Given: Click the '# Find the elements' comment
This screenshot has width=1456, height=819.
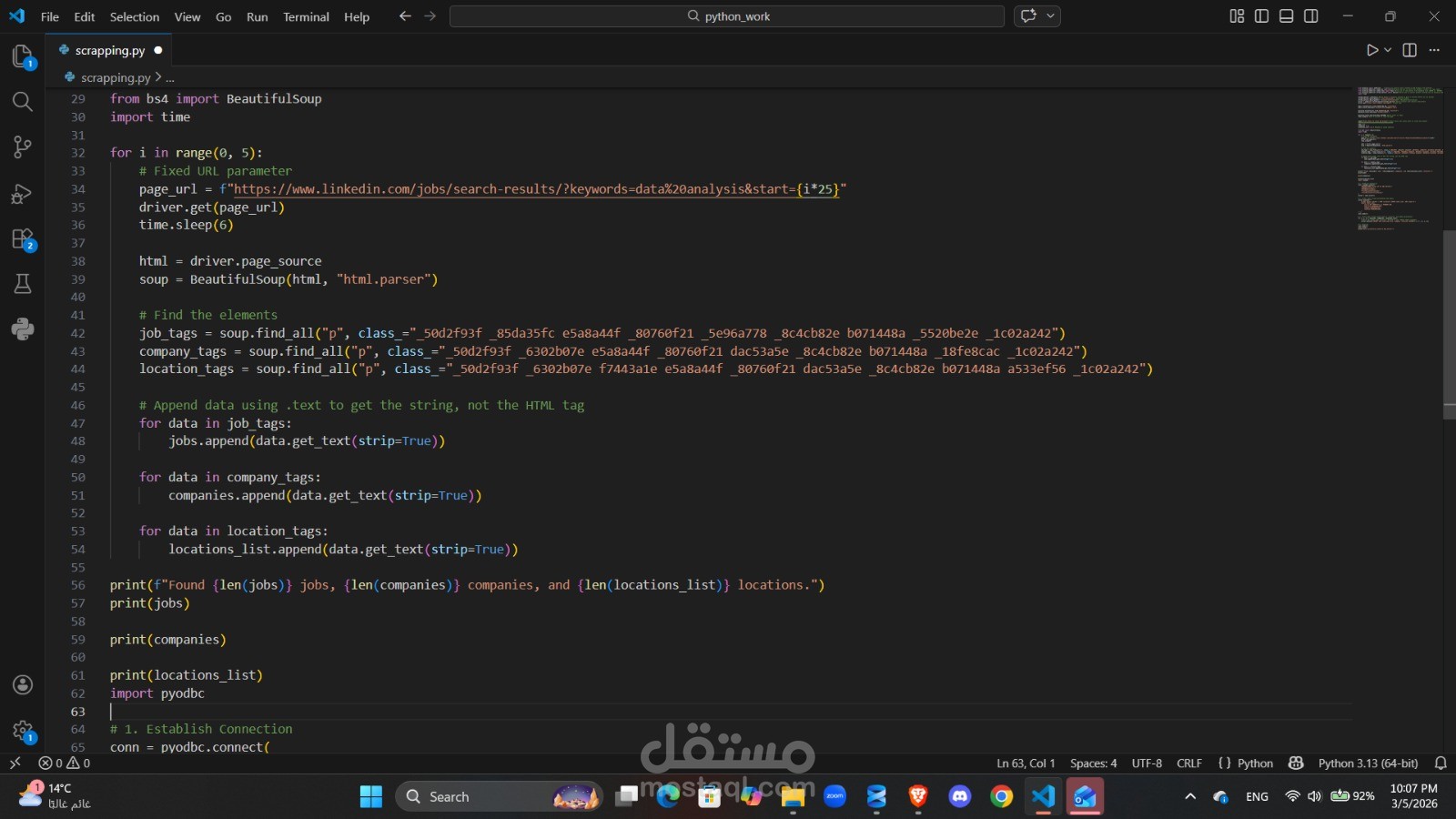Looking at the screenshot, I should (208, 315).
